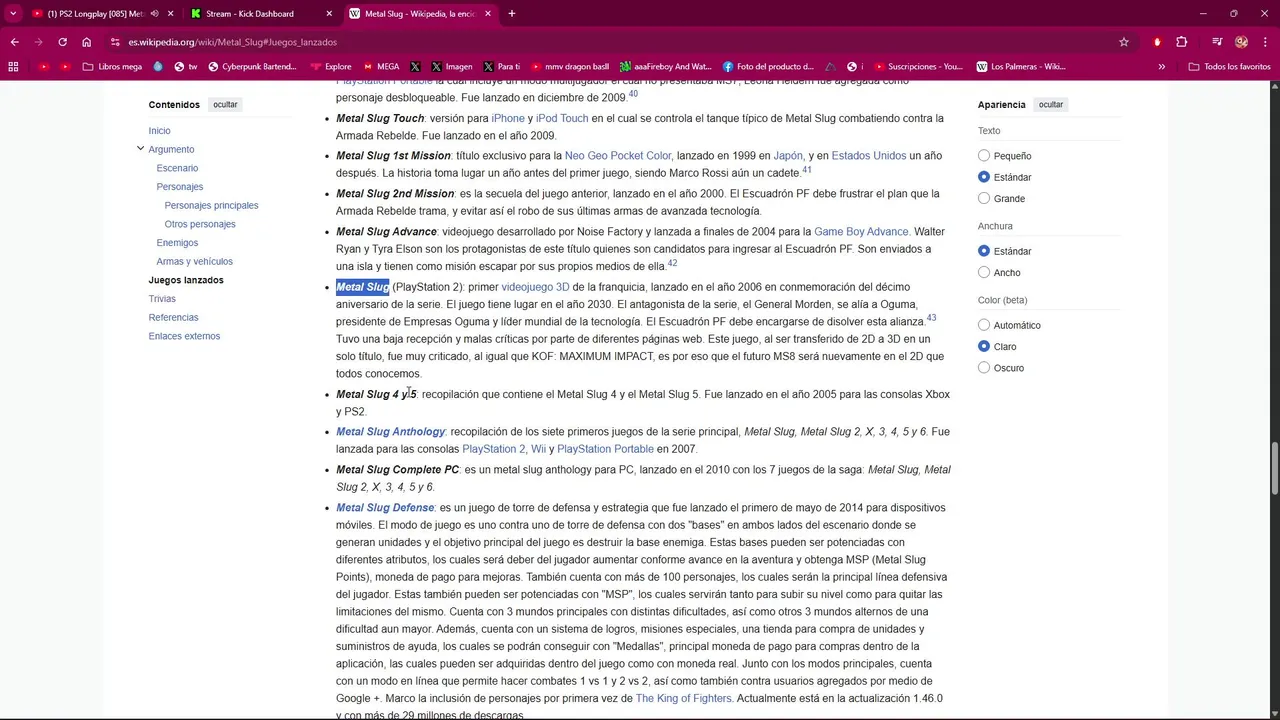The height and width of the screenshot is (720, 1280).
Task: Select Pequeño text size
Action: click(x=984, y=156)
